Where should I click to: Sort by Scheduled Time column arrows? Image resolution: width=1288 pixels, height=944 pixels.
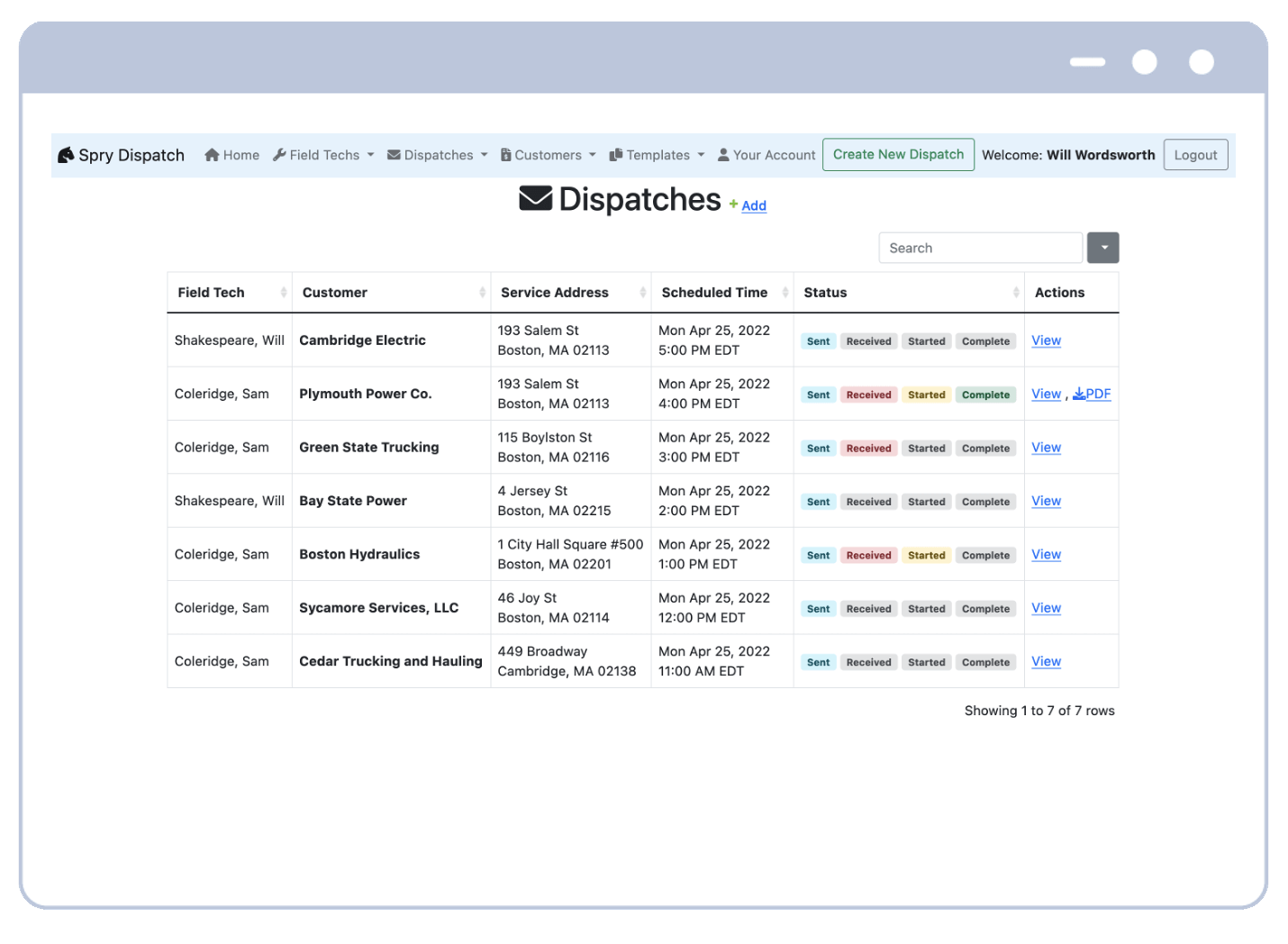tap(785, 293)
